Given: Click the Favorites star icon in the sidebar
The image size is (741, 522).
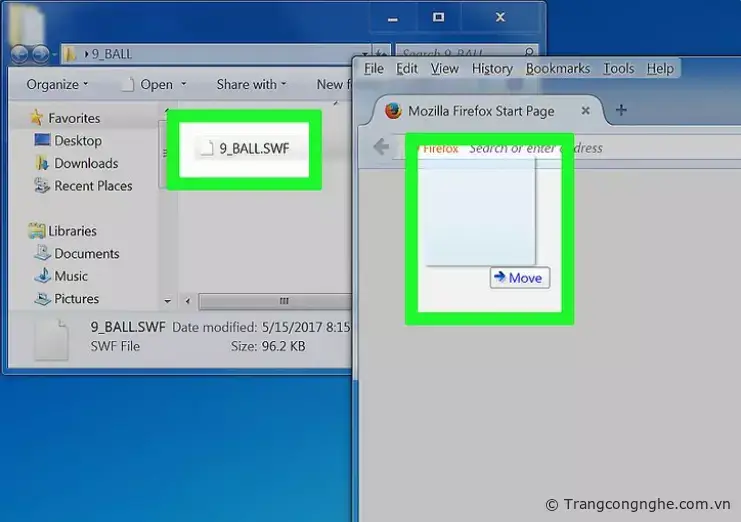Looking at the screenshot, I should tap(37, 118).
